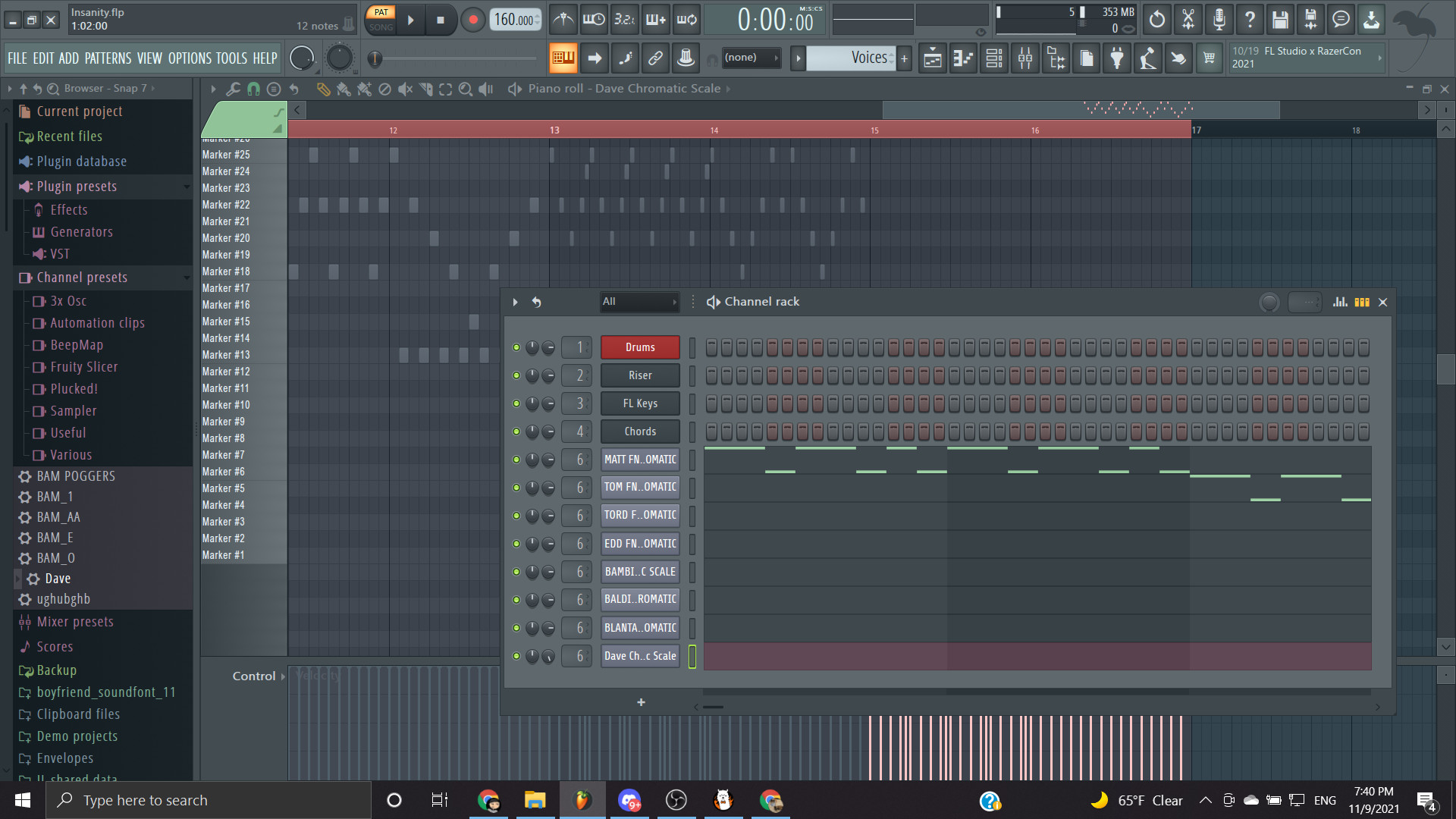Mute the Drums channel LED in the channel rack
This screenshot has height=819, width=1456.
tap(516, 347)
